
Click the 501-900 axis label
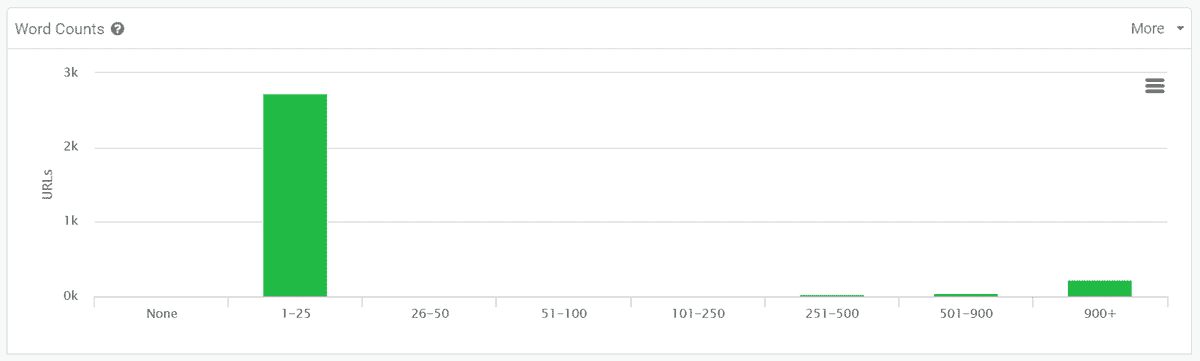click(x=966, y=313)
